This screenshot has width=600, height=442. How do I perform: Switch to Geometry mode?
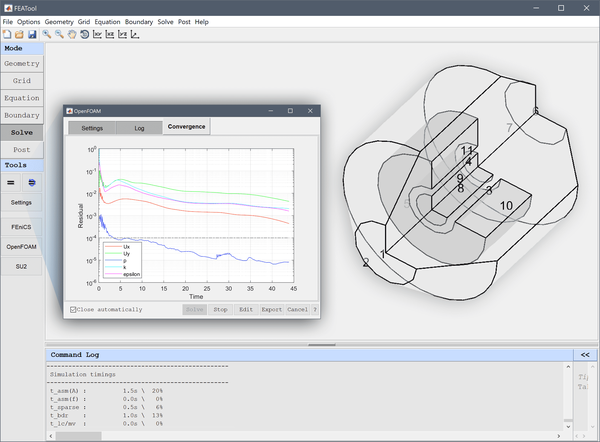[22, 64]
